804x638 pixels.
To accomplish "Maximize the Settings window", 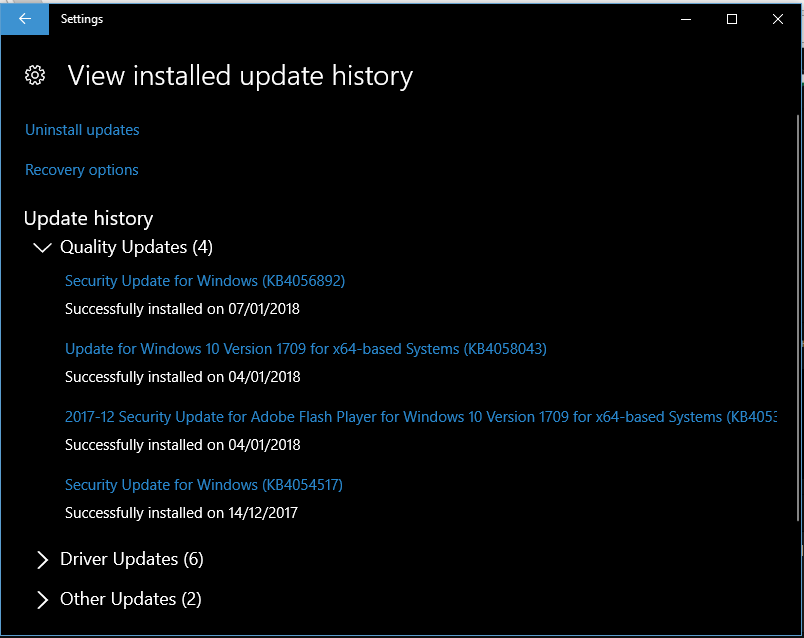I will coord(732,19).
